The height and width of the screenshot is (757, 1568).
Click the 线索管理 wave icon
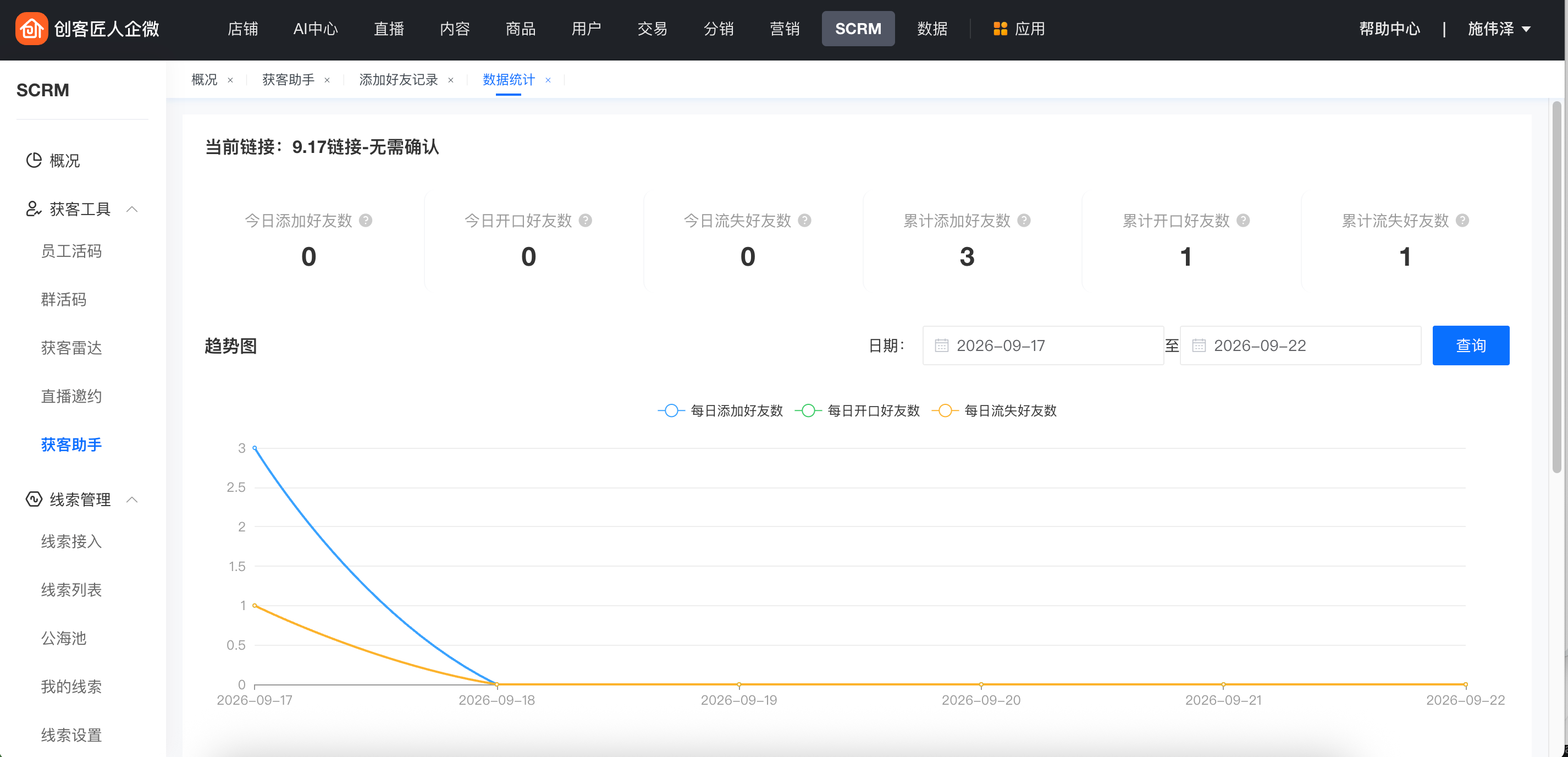34,500
